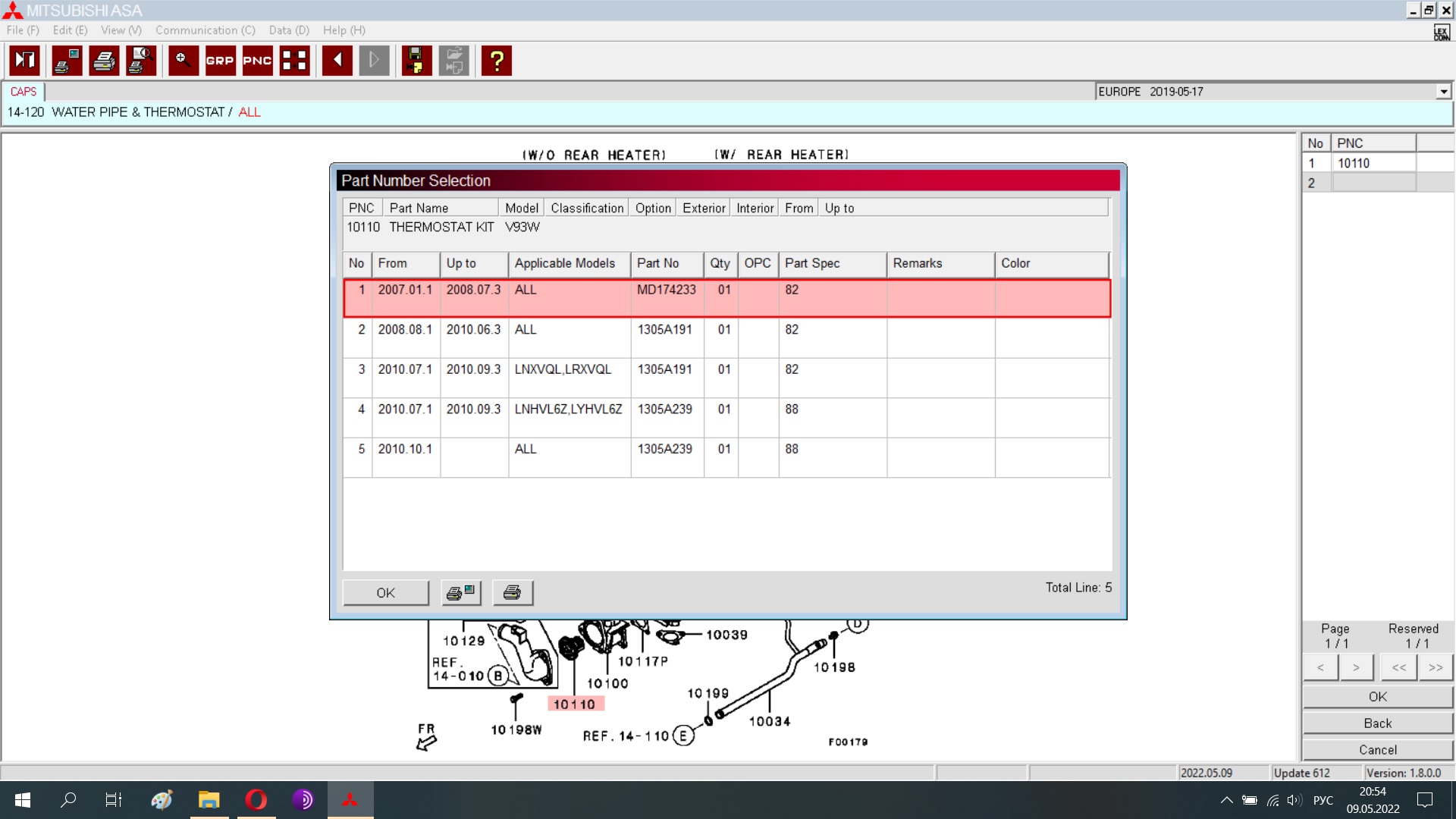Click the zoom magnifier tool
The image size is (1456, 819).
pyautogui.click(x=183, y=61)
